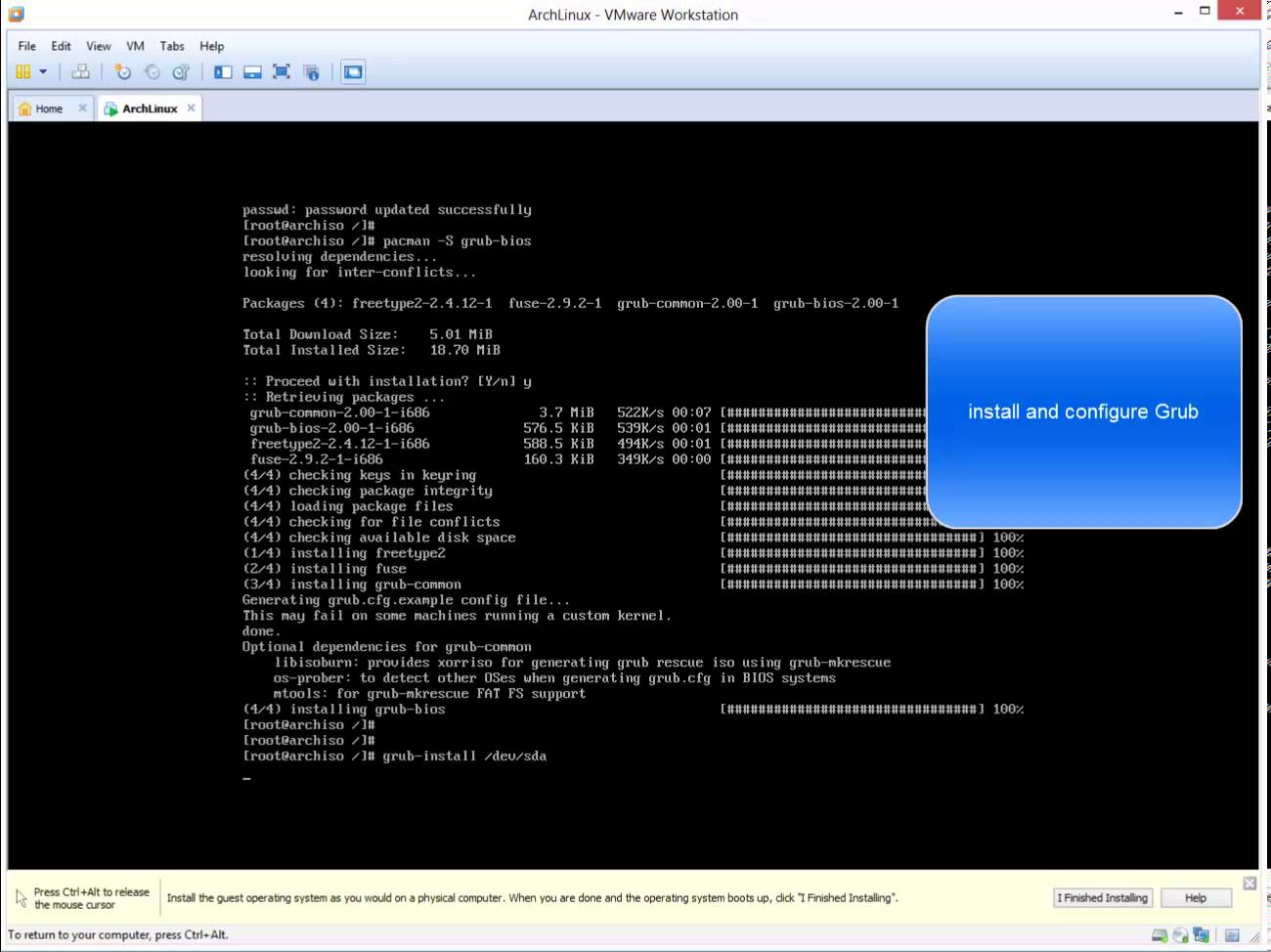Select the console view icon
The width and height of the screenshot is (1271, 952).
(x=353, y=71)
